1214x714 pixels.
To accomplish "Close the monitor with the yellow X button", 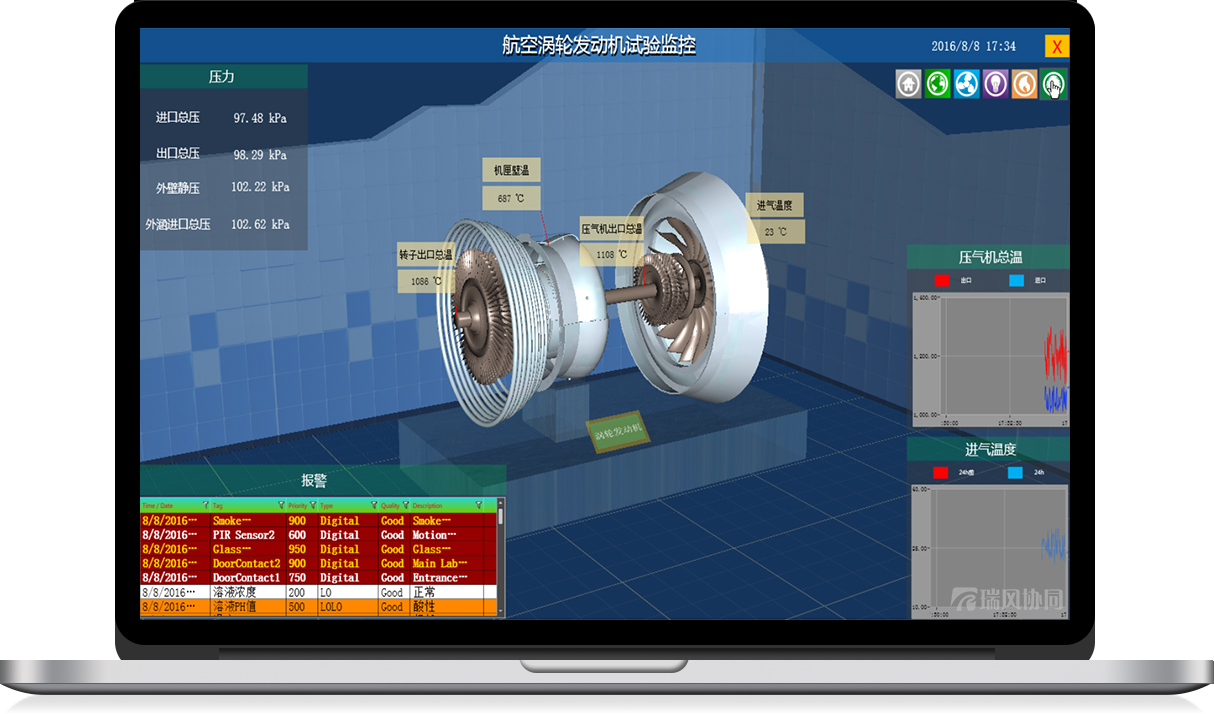I will coord(1056,46).
